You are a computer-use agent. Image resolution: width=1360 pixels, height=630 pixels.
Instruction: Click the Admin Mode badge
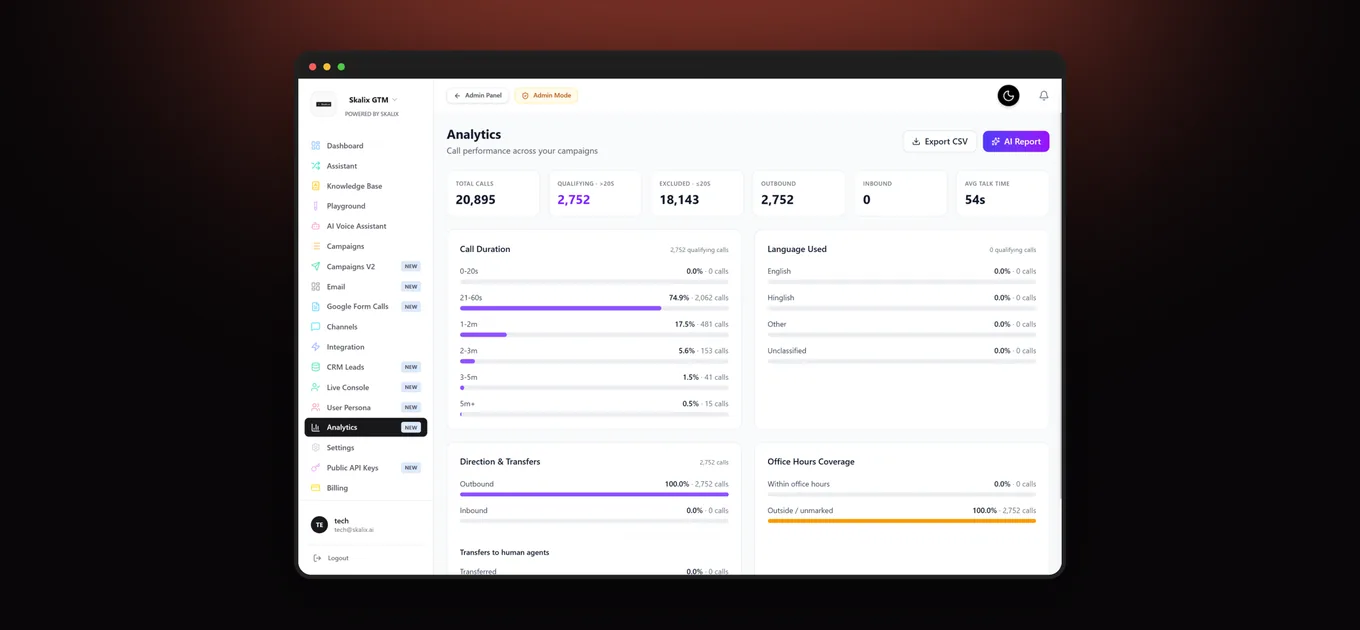(x=547, y=96)
